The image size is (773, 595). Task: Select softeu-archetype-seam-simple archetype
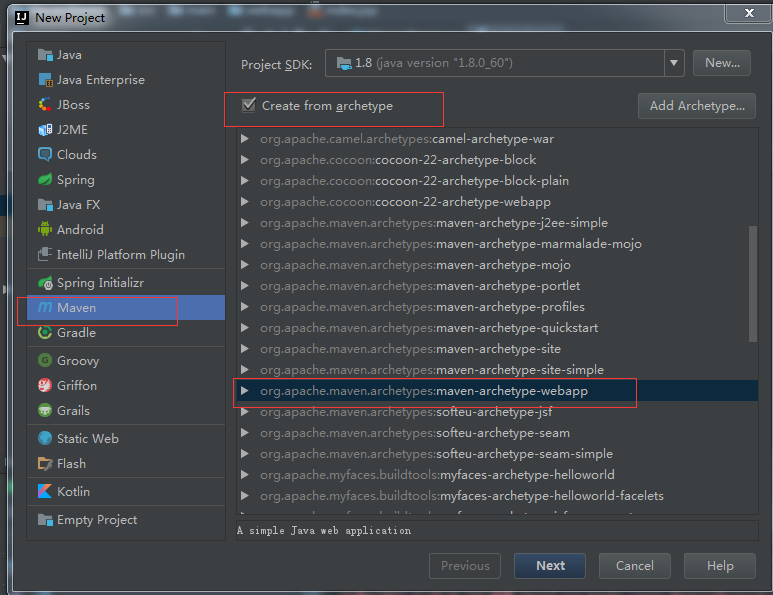pyautogui.click(x=497, y=454)
